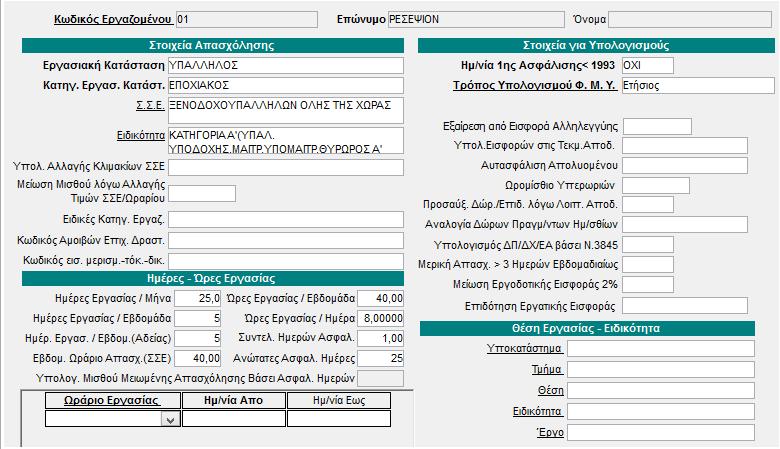780x449 pixels.
Task: Click Εβδομ. Ωράριο Απασχ.(ΣΣΕ) field
Action: pyautogui.click(x=197, y=359)
